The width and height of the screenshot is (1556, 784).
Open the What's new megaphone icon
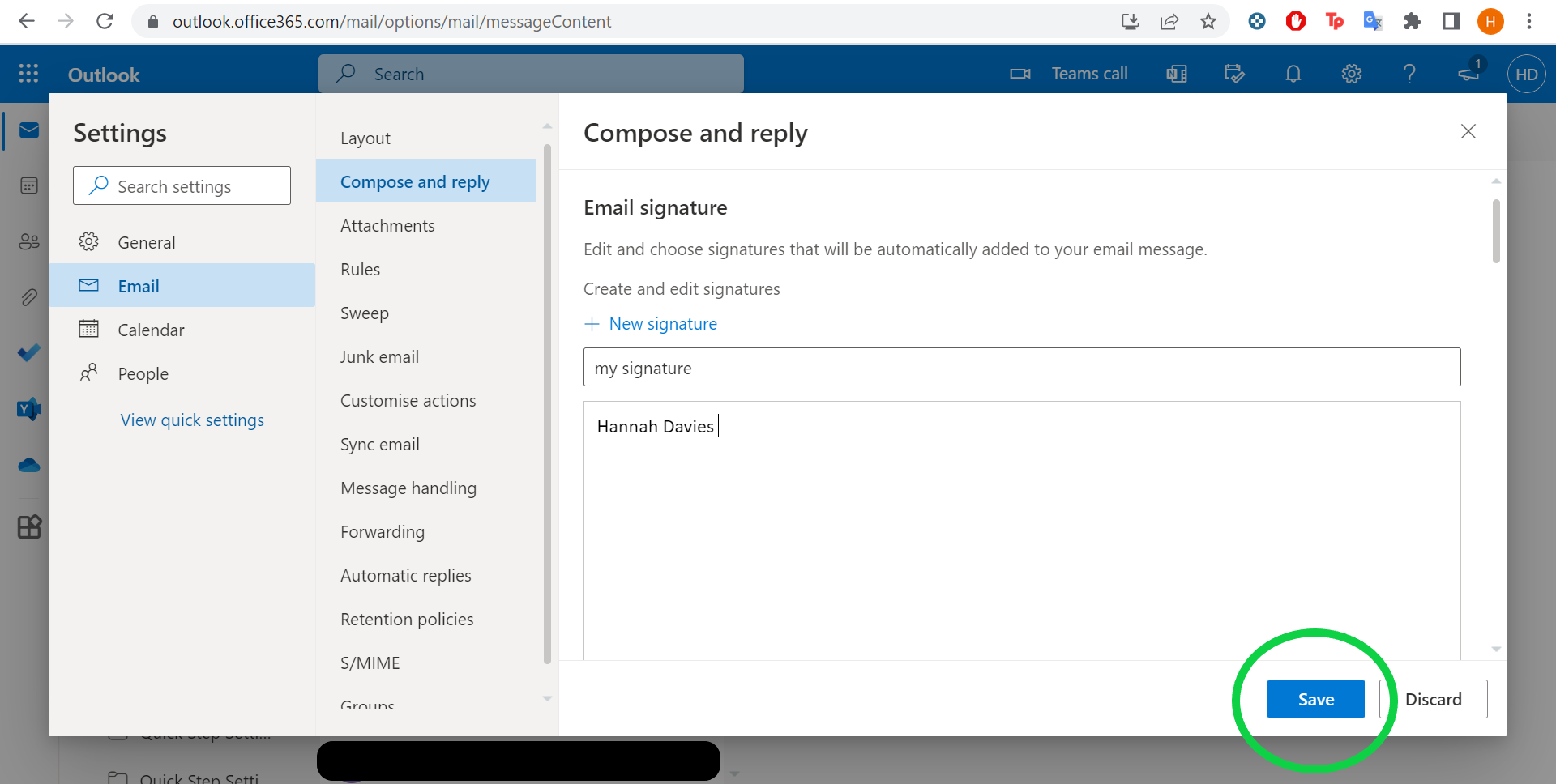[x=1468, y=73]
